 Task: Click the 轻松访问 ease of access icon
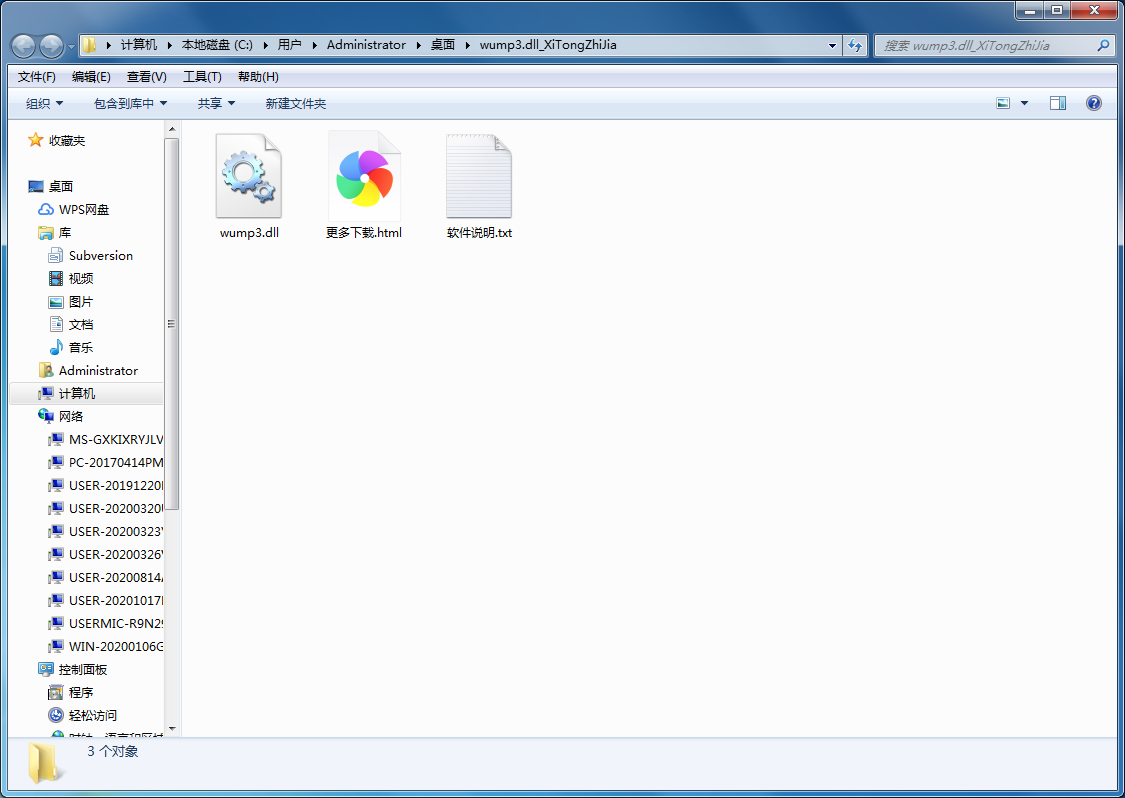(55, 715)
